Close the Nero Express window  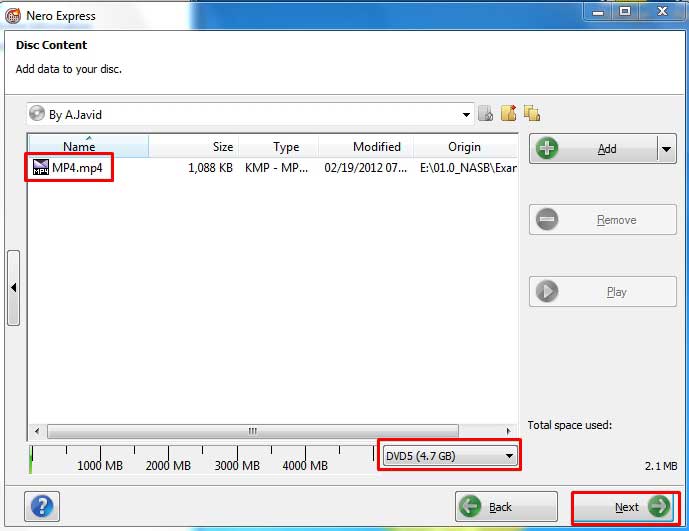662,12
